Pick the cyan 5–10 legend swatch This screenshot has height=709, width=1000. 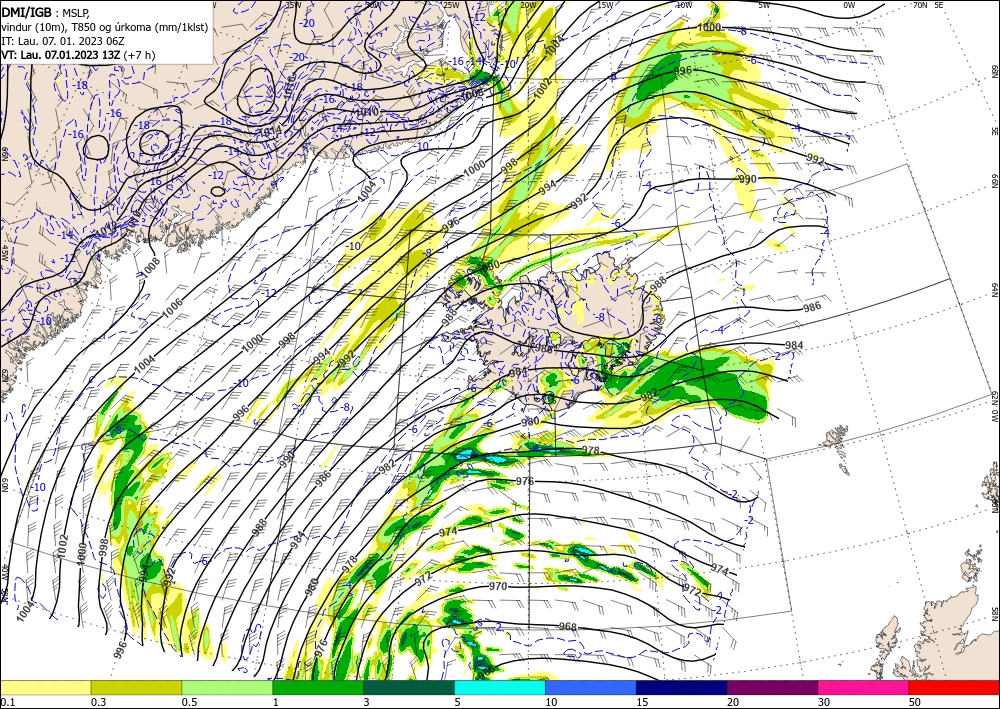click(500, 687)
